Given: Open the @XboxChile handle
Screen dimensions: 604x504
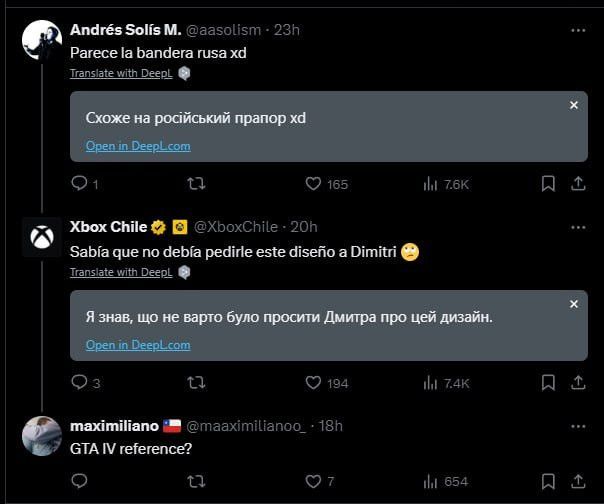Looking at the screenshot, I should click(235, 227).
